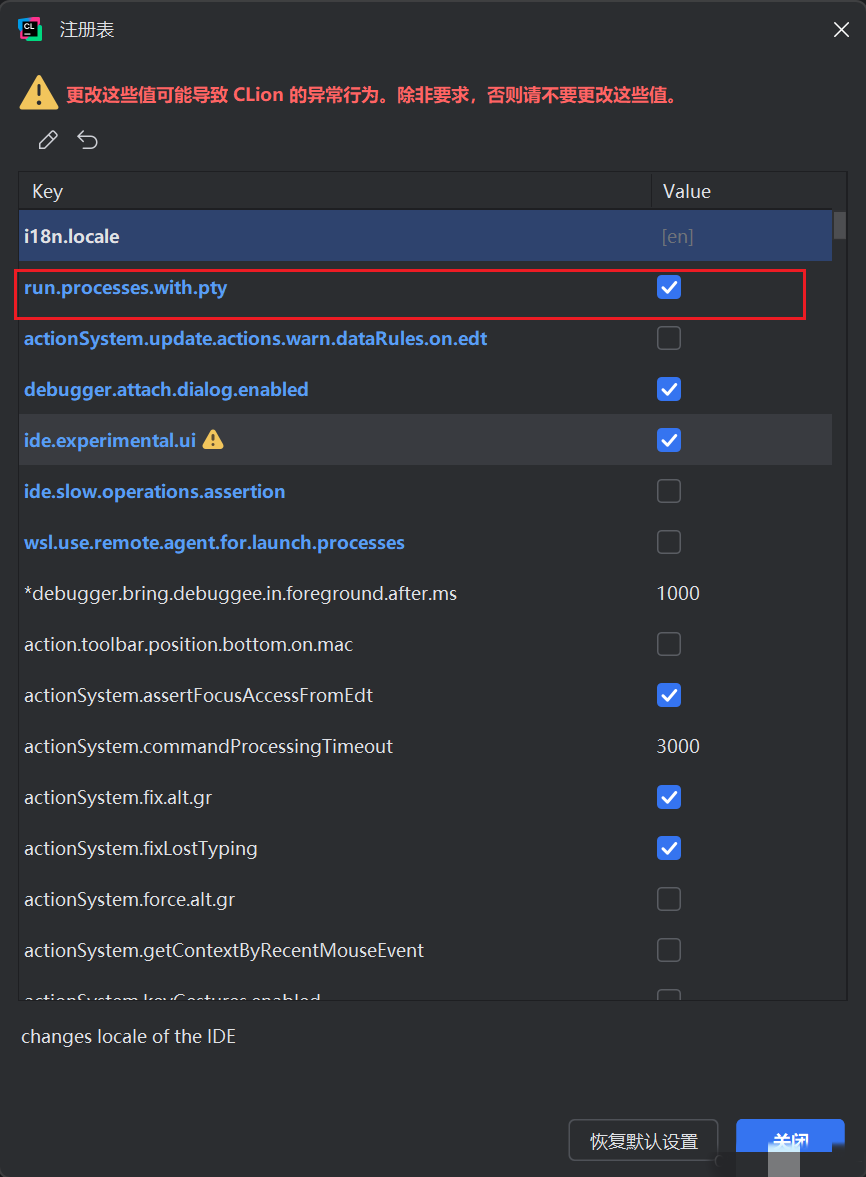Toggle the run.processes.with.pty checkbox

669,287
